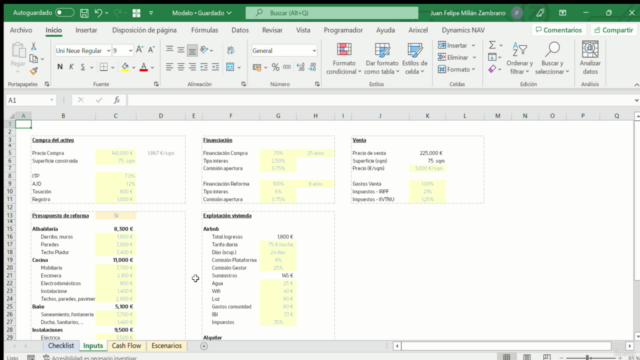Click the Cut scissors icon
This screenshot has width=640, height=360.
pos(34,46)
